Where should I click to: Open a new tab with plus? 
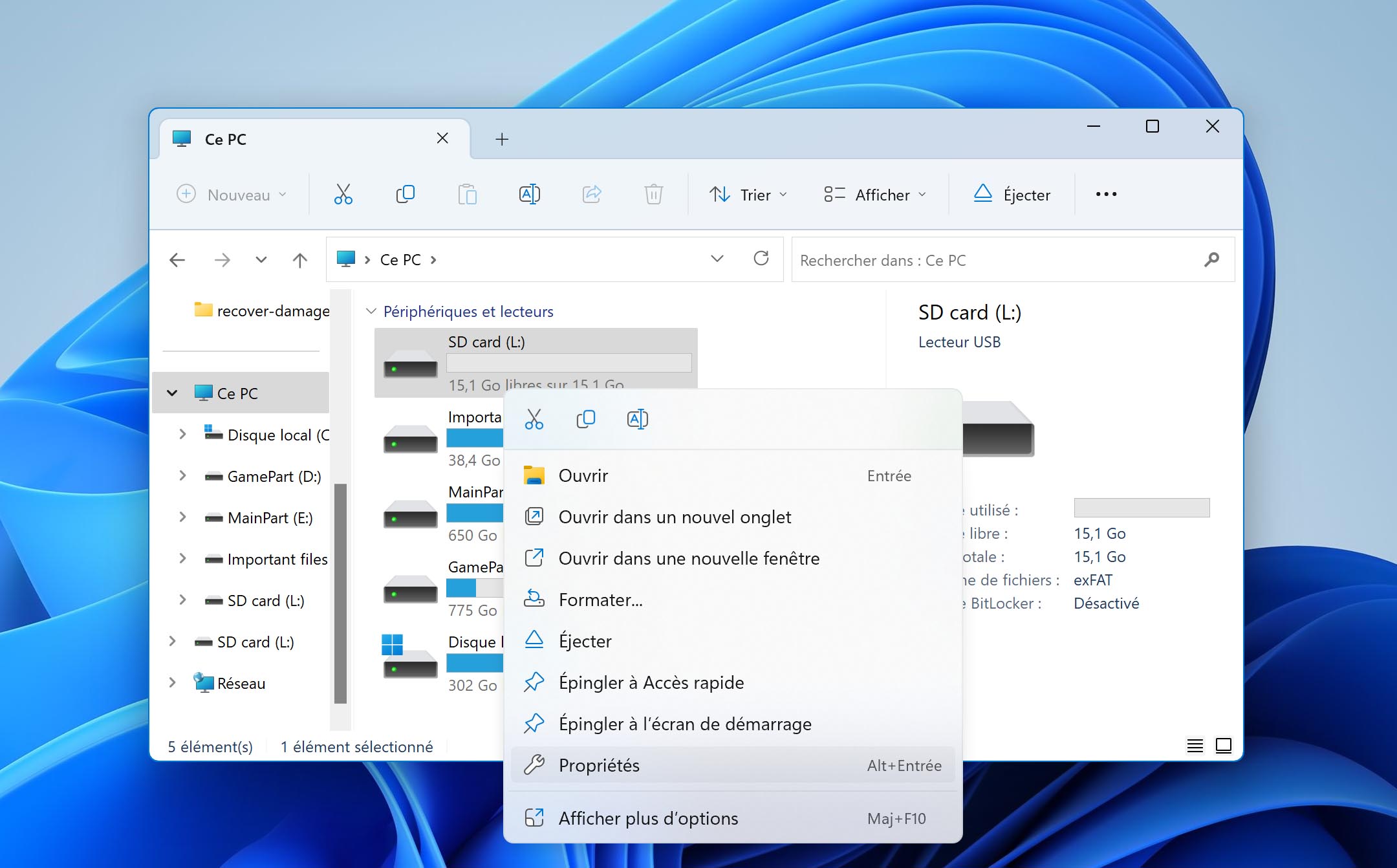502,139
